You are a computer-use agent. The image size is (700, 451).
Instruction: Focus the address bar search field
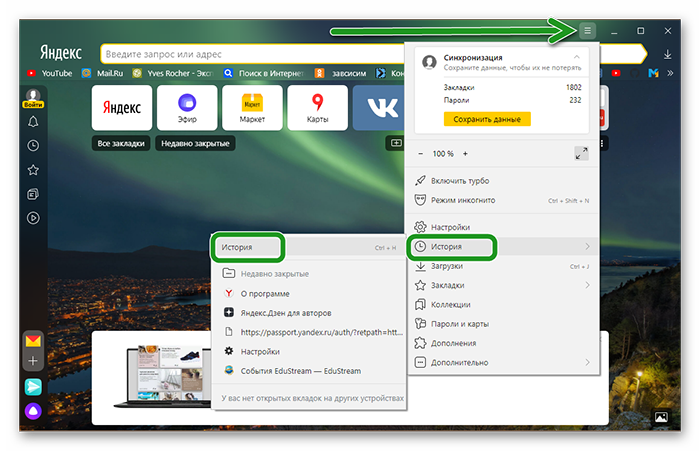click(252, 54)
